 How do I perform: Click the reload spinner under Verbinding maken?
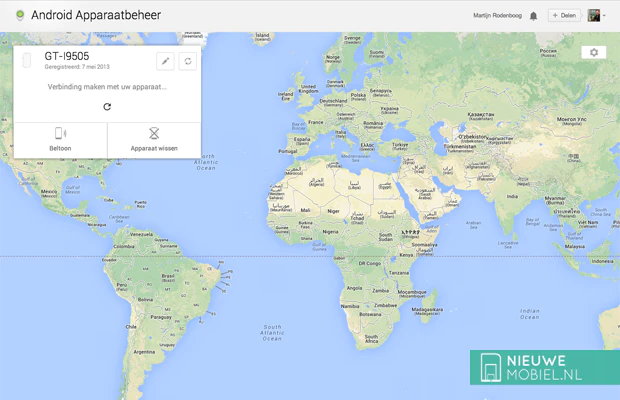click(x=107, y=107)
